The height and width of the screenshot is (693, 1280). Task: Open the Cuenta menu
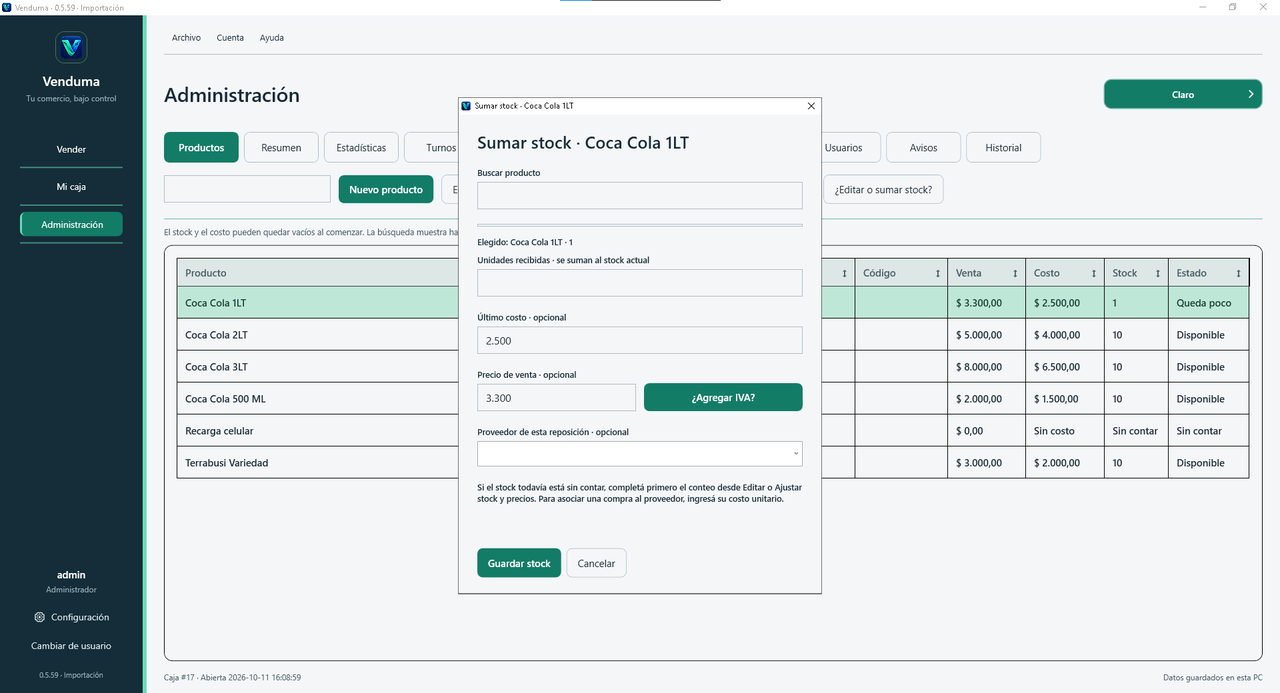tap(230, 38)
